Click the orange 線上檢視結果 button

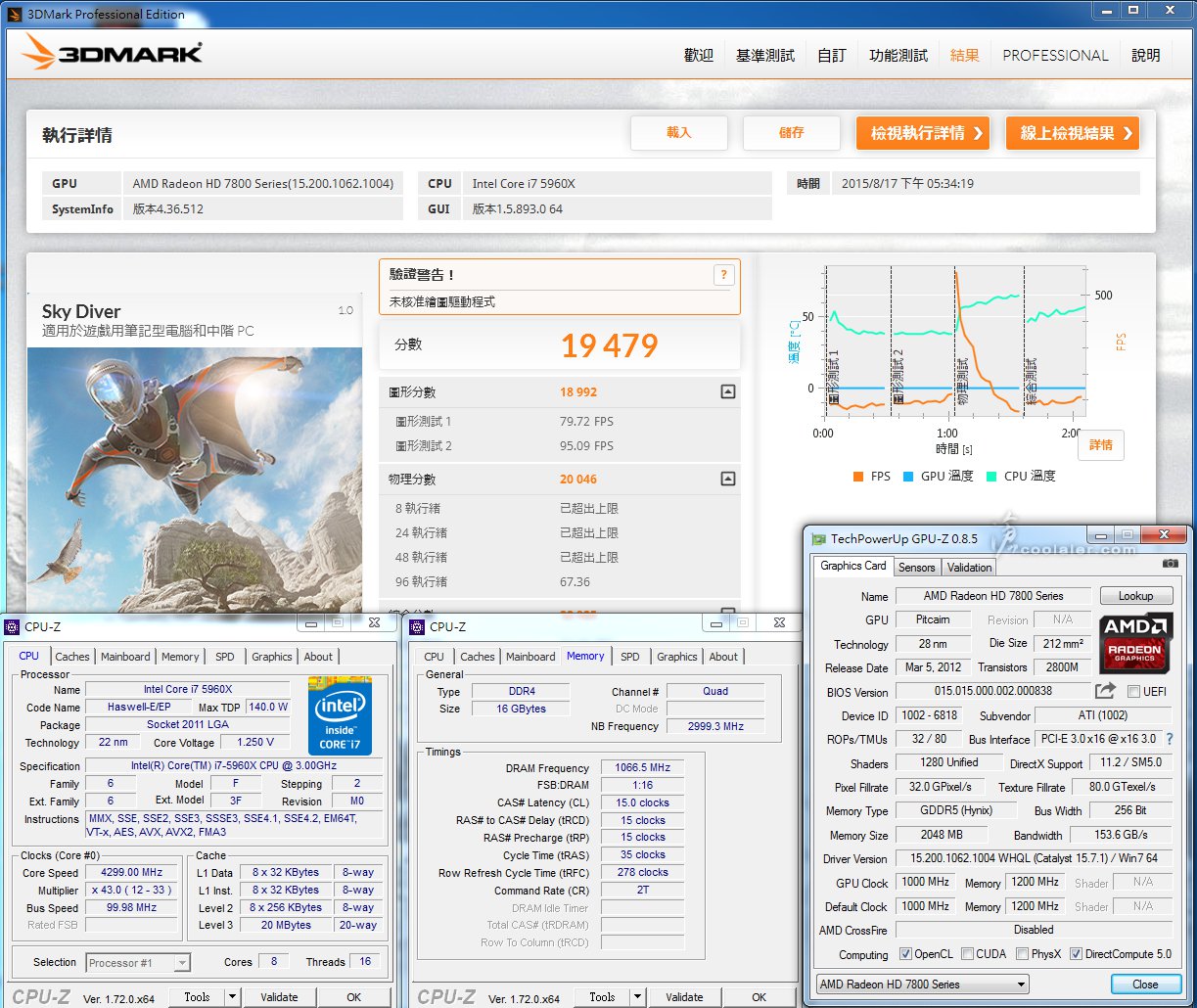(1073, 133)
